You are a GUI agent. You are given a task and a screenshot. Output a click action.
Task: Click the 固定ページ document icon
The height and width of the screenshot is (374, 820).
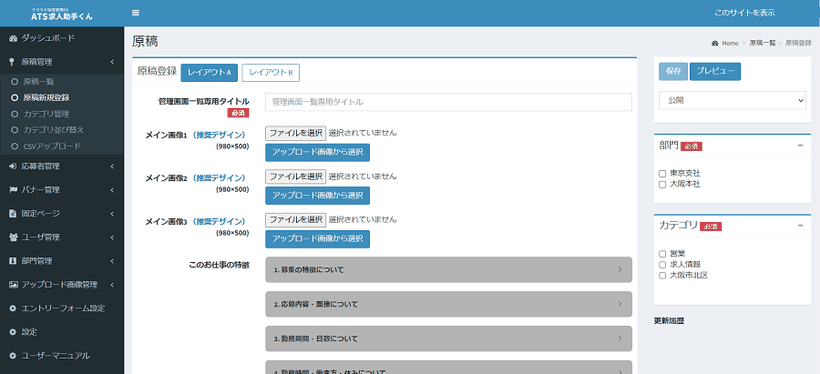13,213
